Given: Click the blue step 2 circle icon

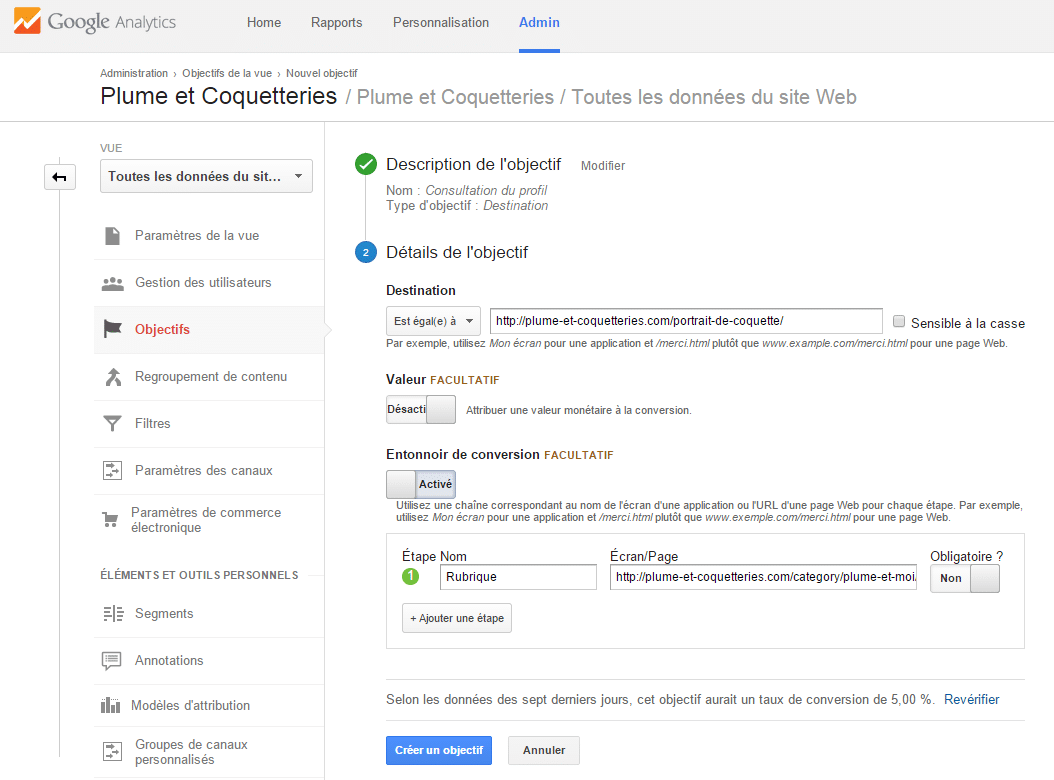Looking at the screenshot, I should pos(366,252).
